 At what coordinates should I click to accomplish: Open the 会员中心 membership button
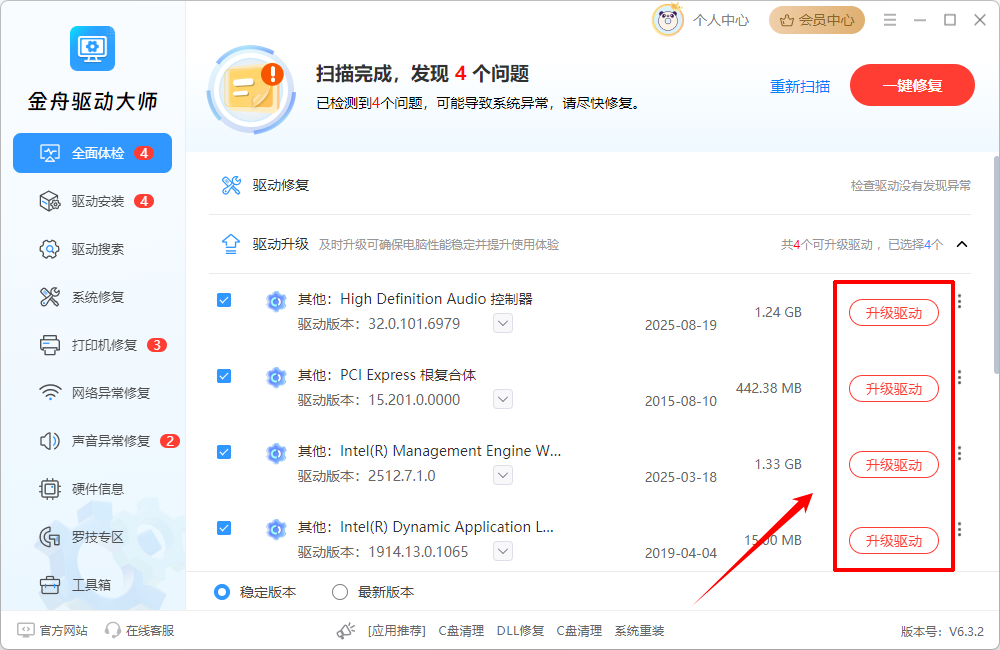click(817, 20)
